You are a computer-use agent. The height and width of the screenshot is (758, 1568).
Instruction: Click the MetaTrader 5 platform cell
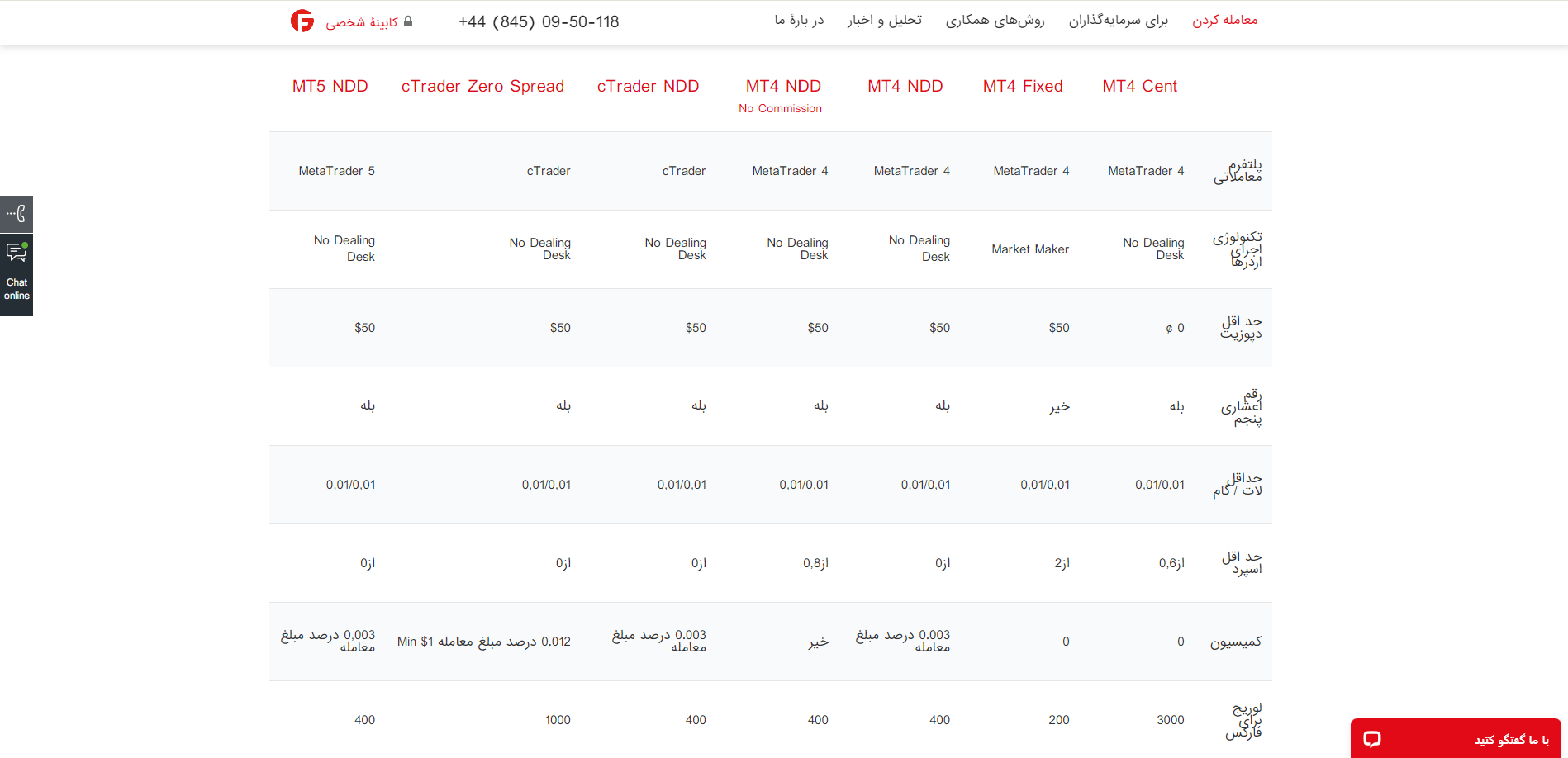337,171
